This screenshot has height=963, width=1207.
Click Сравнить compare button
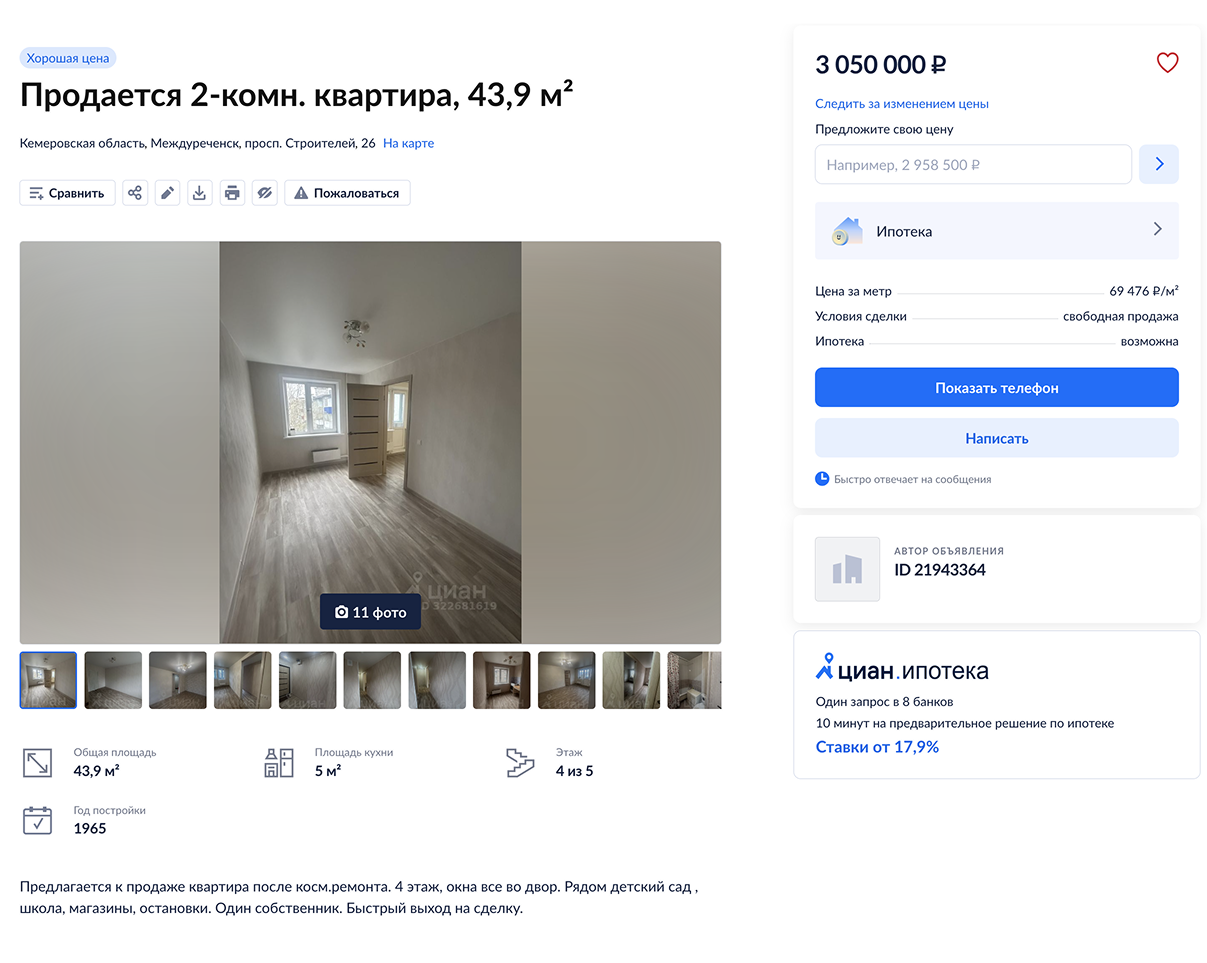[x=67, y=193]
